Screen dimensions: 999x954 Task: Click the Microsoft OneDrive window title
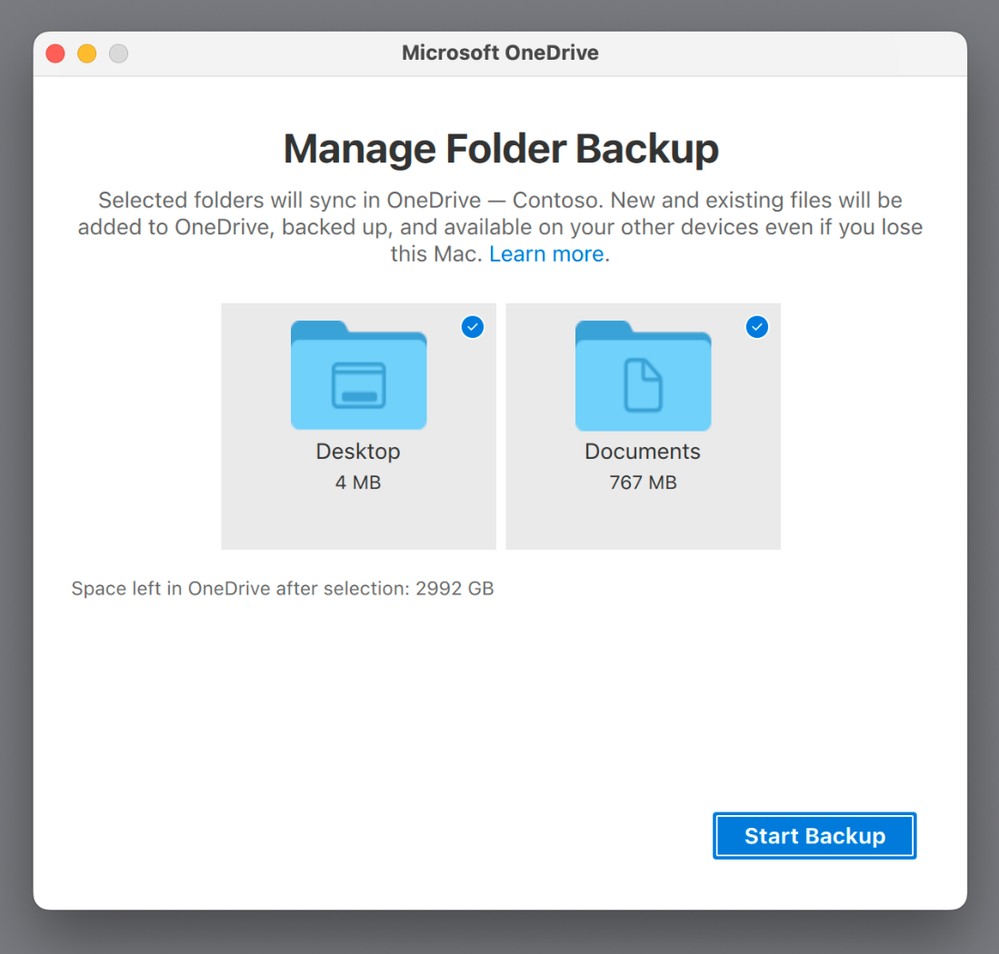[x=500, y=53]
